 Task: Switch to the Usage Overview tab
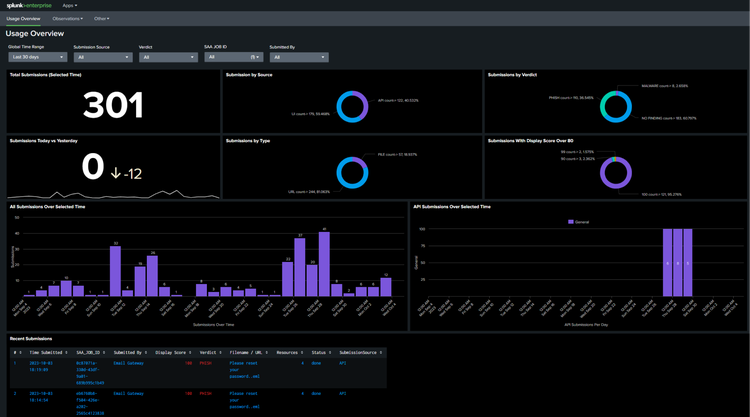coord(24,18)
